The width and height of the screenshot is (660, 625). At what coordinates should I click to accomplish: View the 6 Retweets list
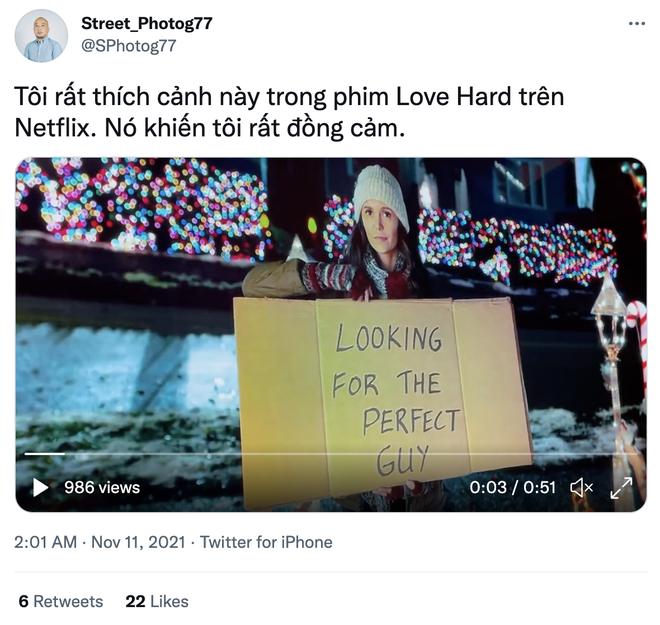click(61, 601)
